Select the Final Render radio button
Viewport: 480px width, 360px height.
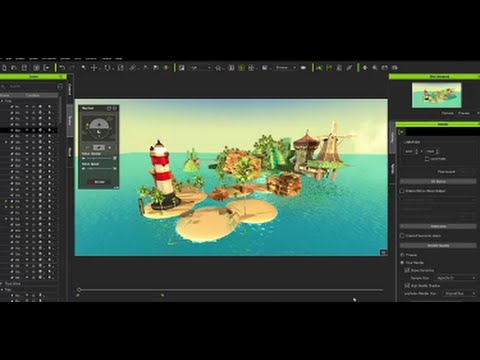tap(402, 263)
